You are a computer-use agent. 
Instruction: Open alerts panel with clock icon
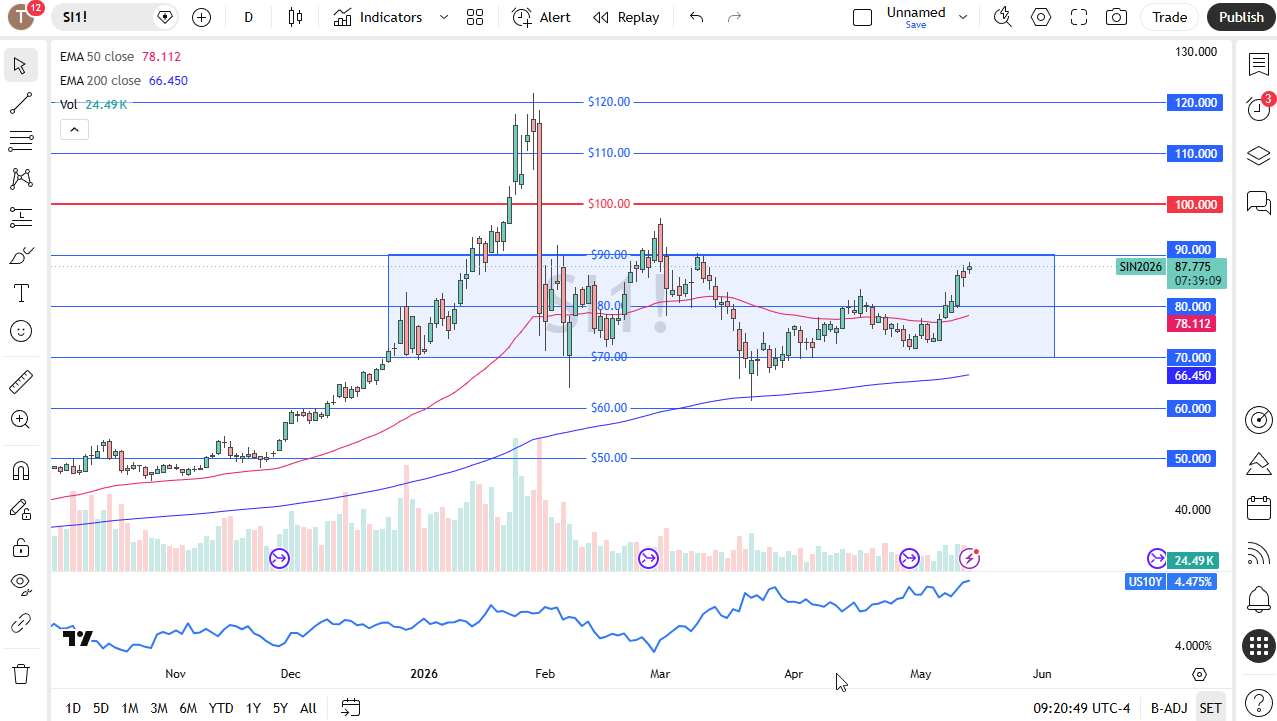click(x=1258, y=110)
